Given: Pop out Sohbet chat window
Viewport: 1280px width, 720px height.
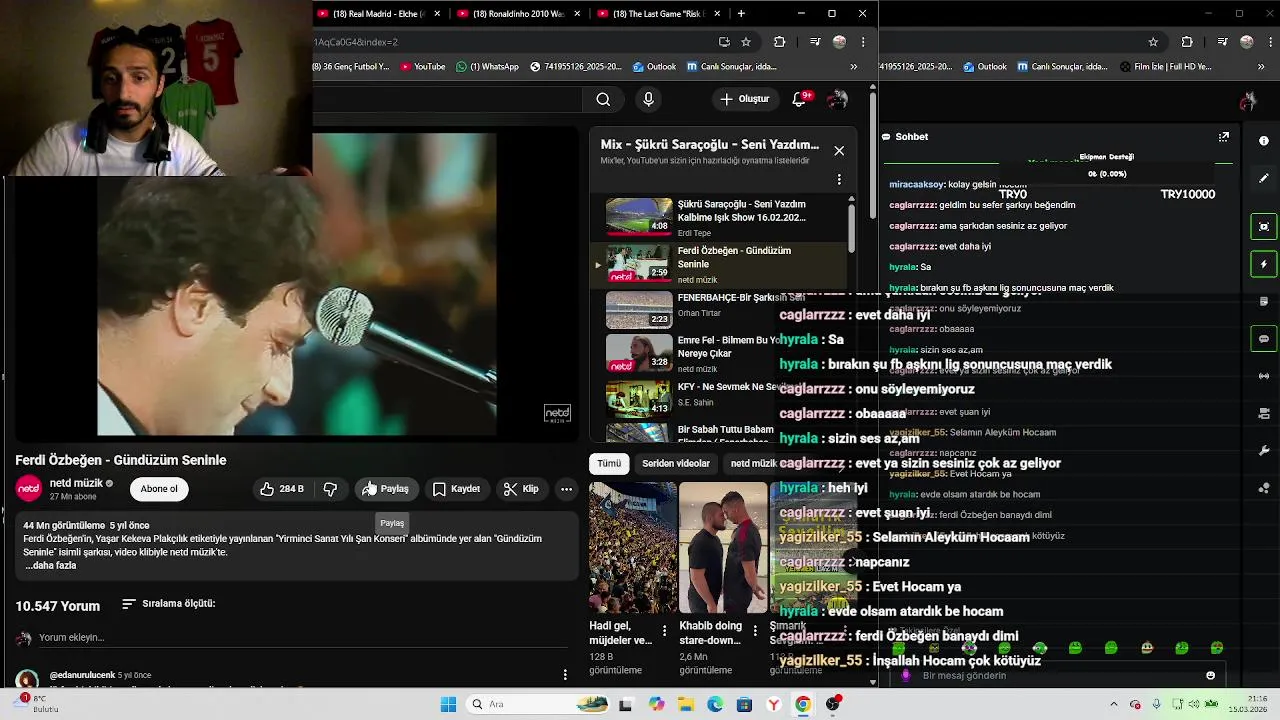Looking at the screenshot, I should coord(1223,137).
